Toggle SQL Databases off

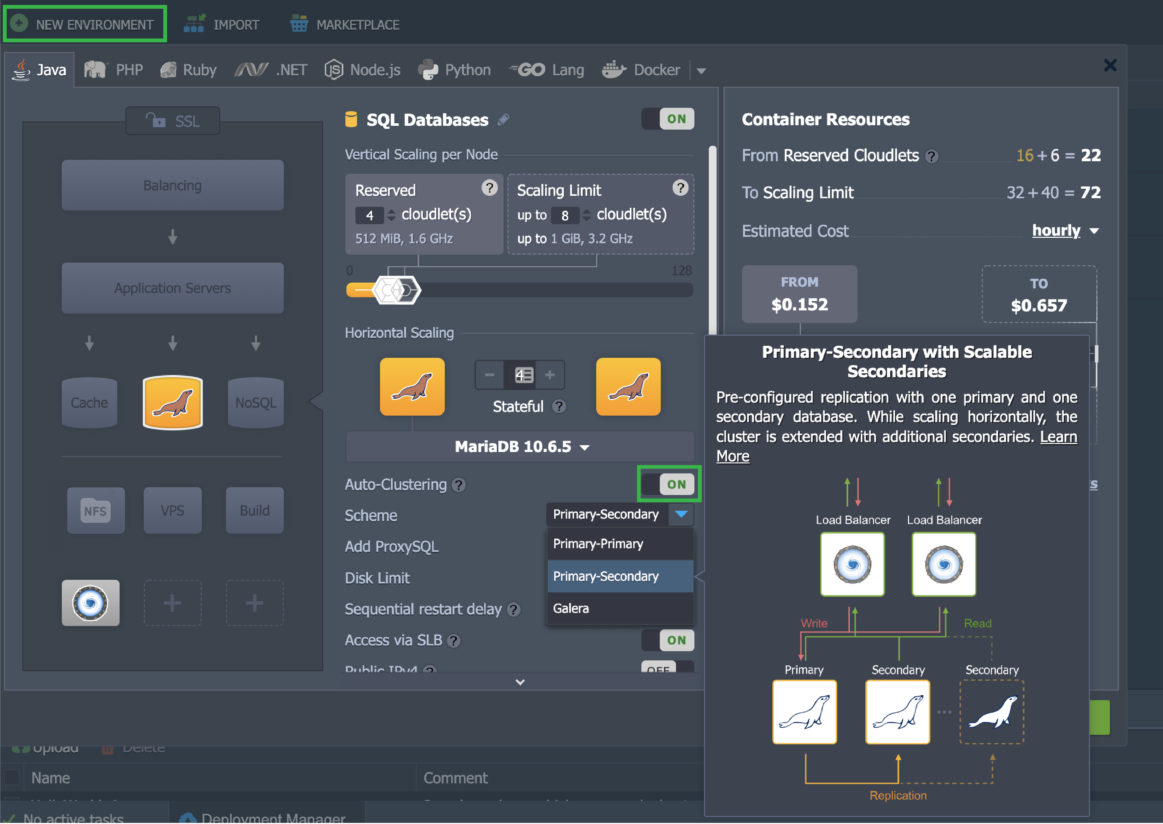668,118
